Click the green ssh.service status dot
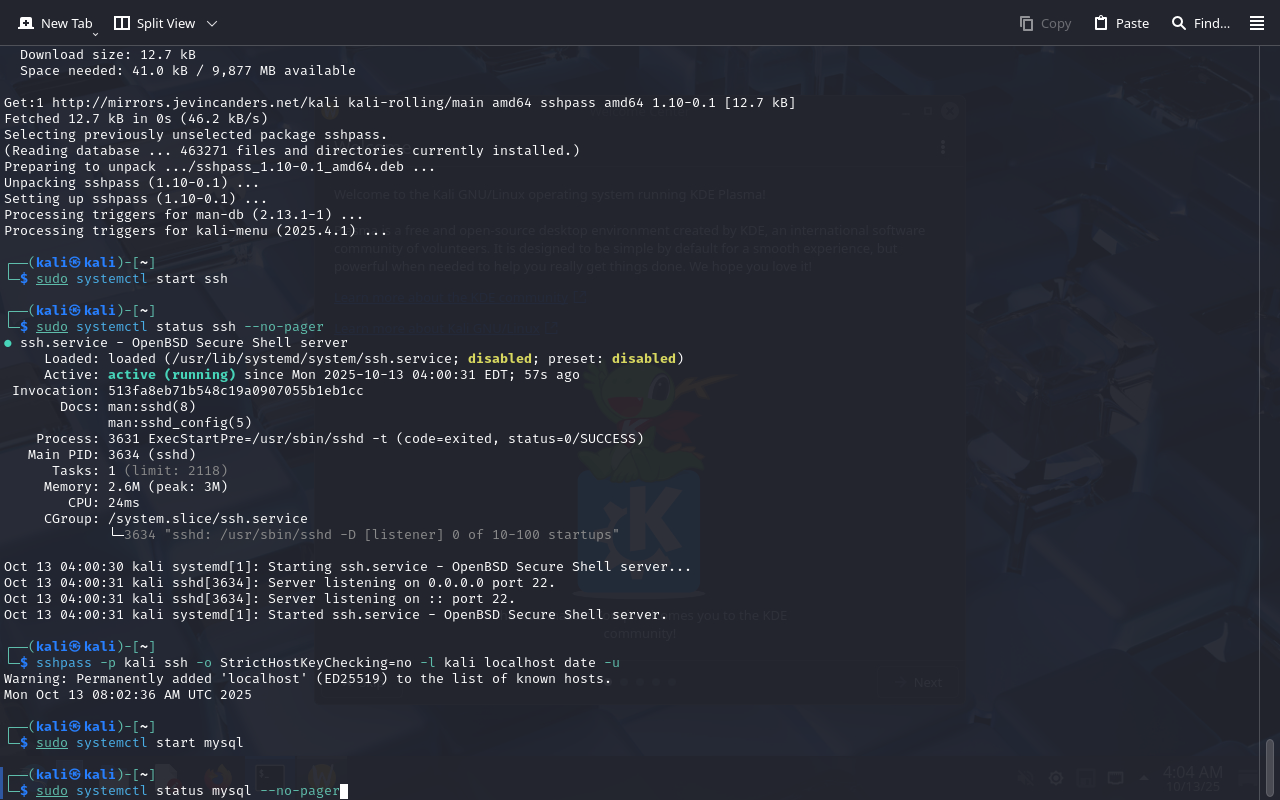The image size is (1280, 800). [8, 343]
